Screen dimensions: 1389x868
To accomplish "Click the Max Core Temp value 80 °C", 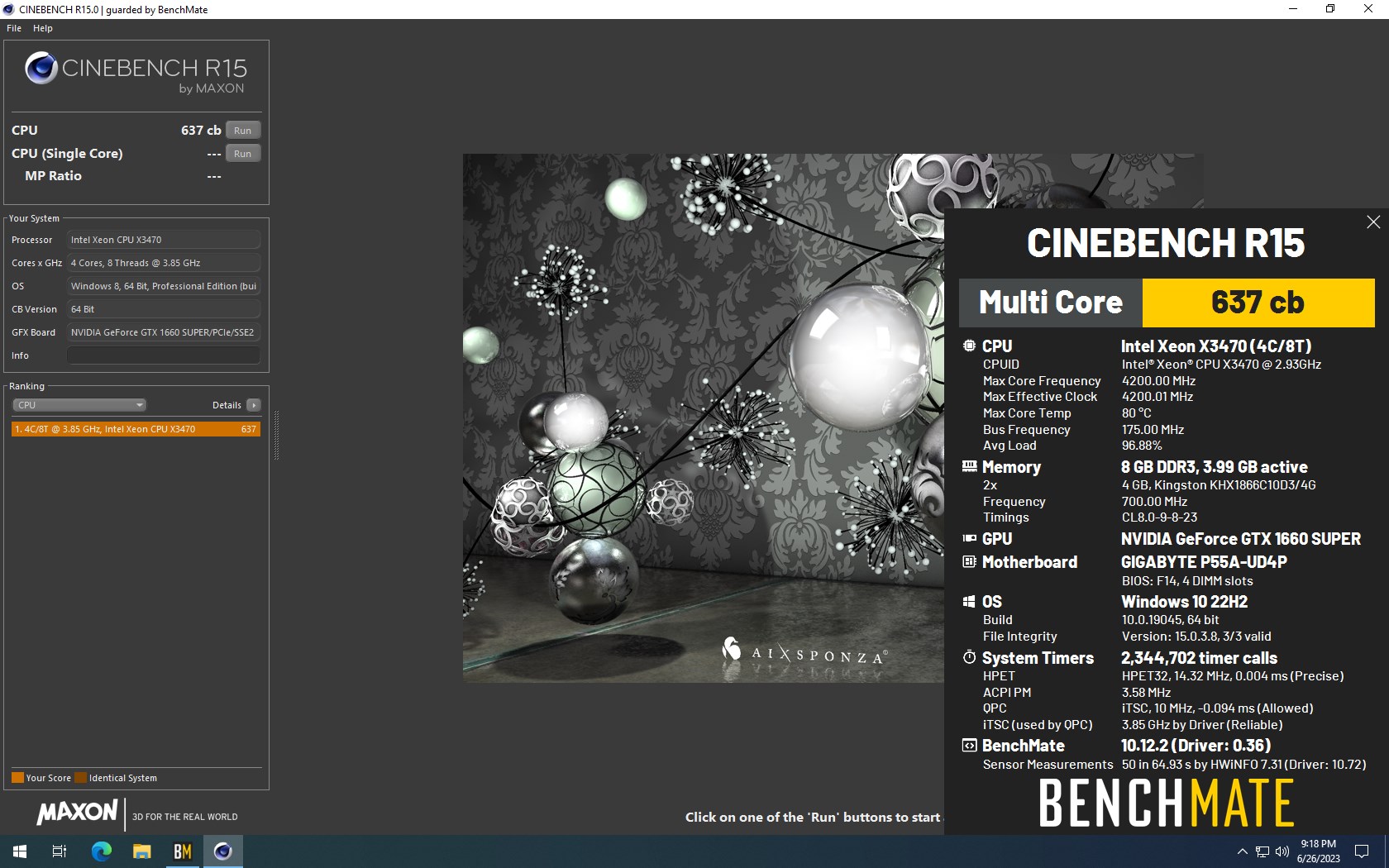I will (x=1136, y=413).
